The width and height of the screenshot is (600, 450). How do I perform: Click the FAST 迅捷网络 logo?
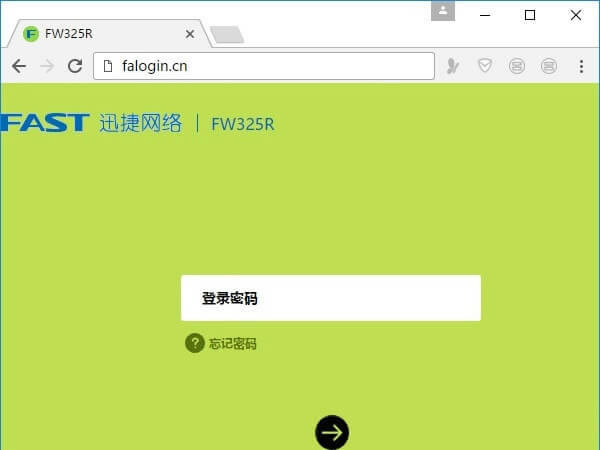click(x=90, y=123)
